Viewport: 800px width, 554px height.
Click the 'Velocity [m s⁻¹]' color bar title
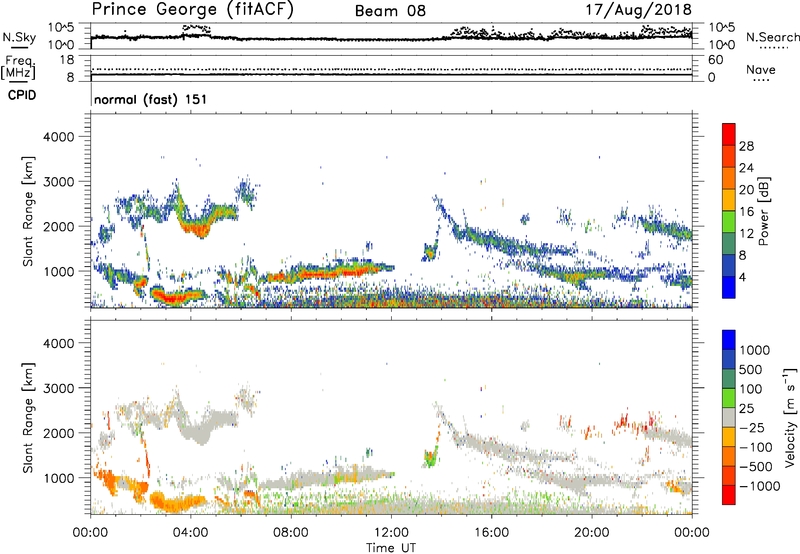(789, 417)
